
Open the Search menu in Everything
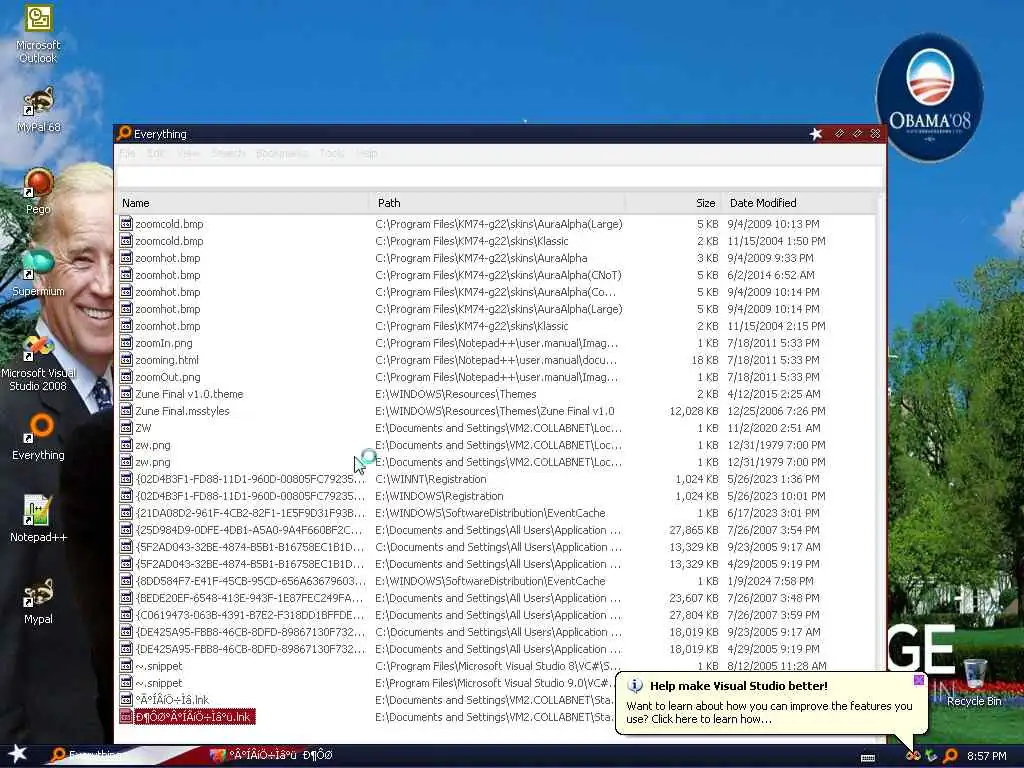coord(228,153)
